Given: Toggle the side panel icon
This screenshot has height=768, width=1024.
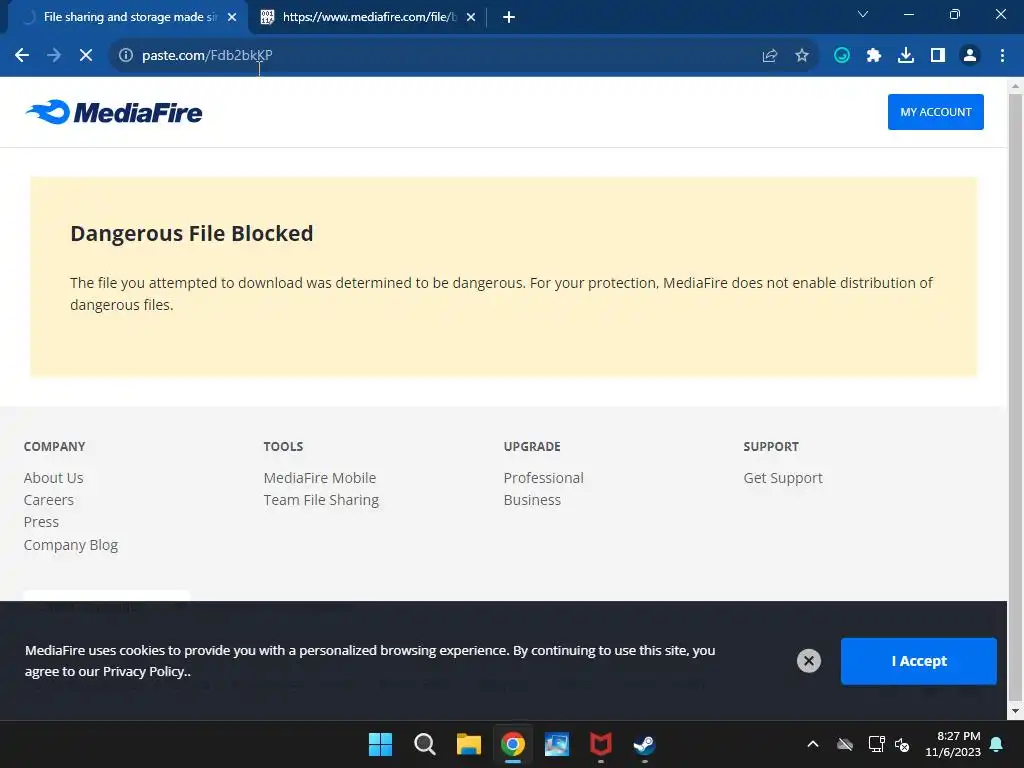Looking at the screenshot, I should click(x=938, y=56).
